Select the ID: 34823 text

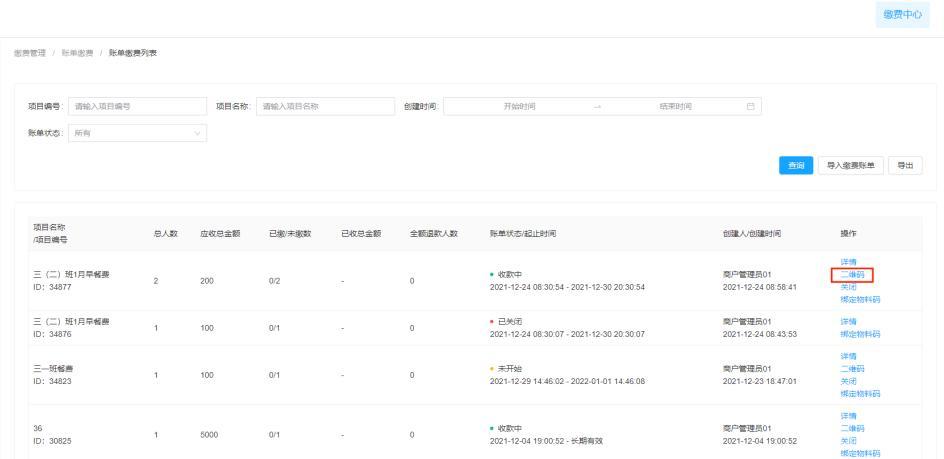pos(52,381)
